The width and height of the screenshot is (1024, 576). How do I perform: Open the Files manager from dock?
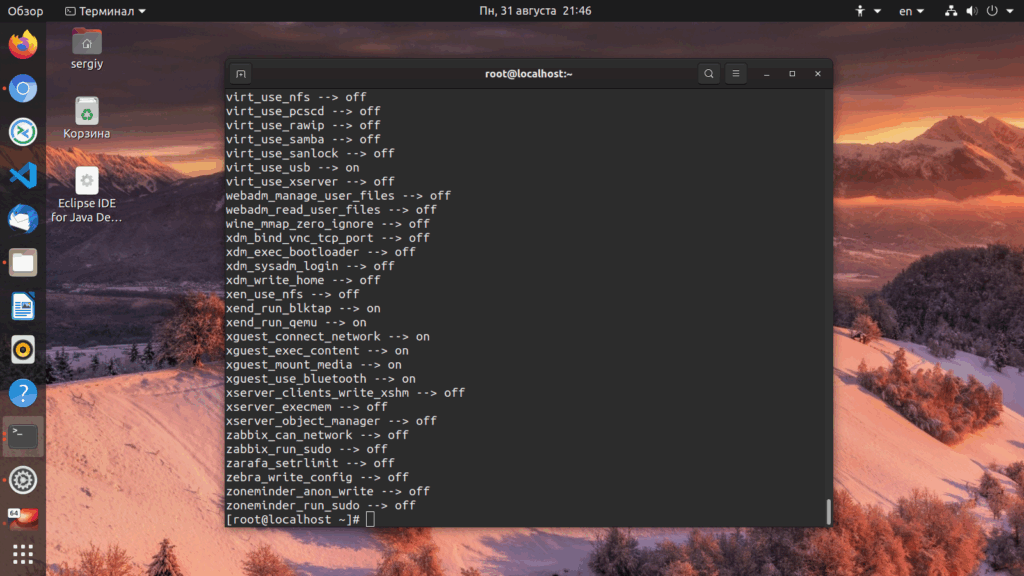[23, 263]
